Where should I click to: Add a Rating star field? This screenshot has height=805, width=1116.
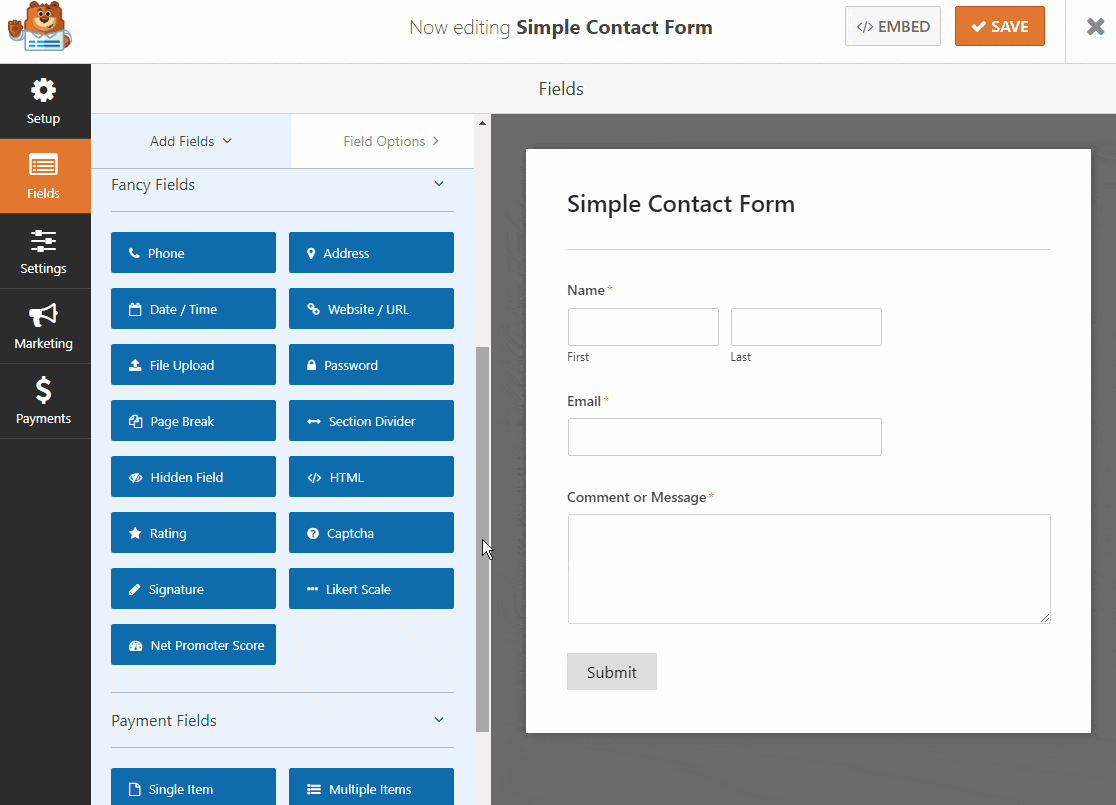193,532
